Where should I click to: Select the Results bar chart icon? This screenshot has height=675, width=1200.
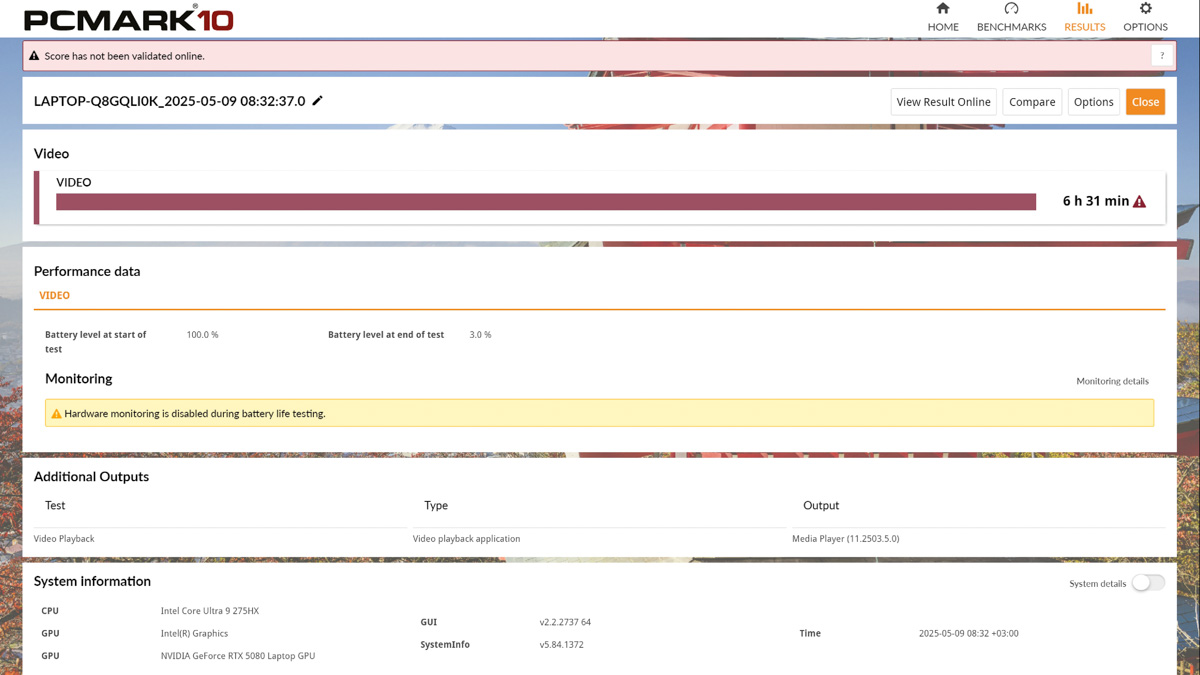click(x=1085, y=9)
